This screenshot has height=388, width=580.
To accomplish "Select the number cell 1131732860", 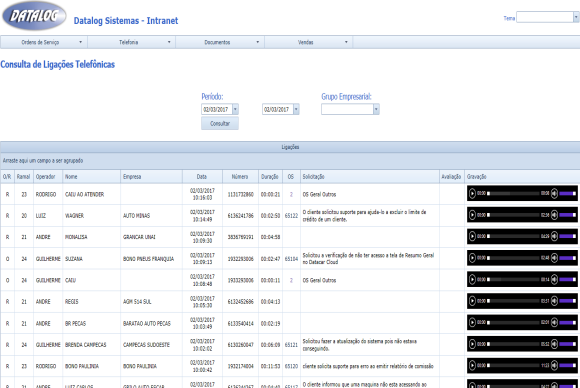I will pyautogui.click(x=240, y=194).
